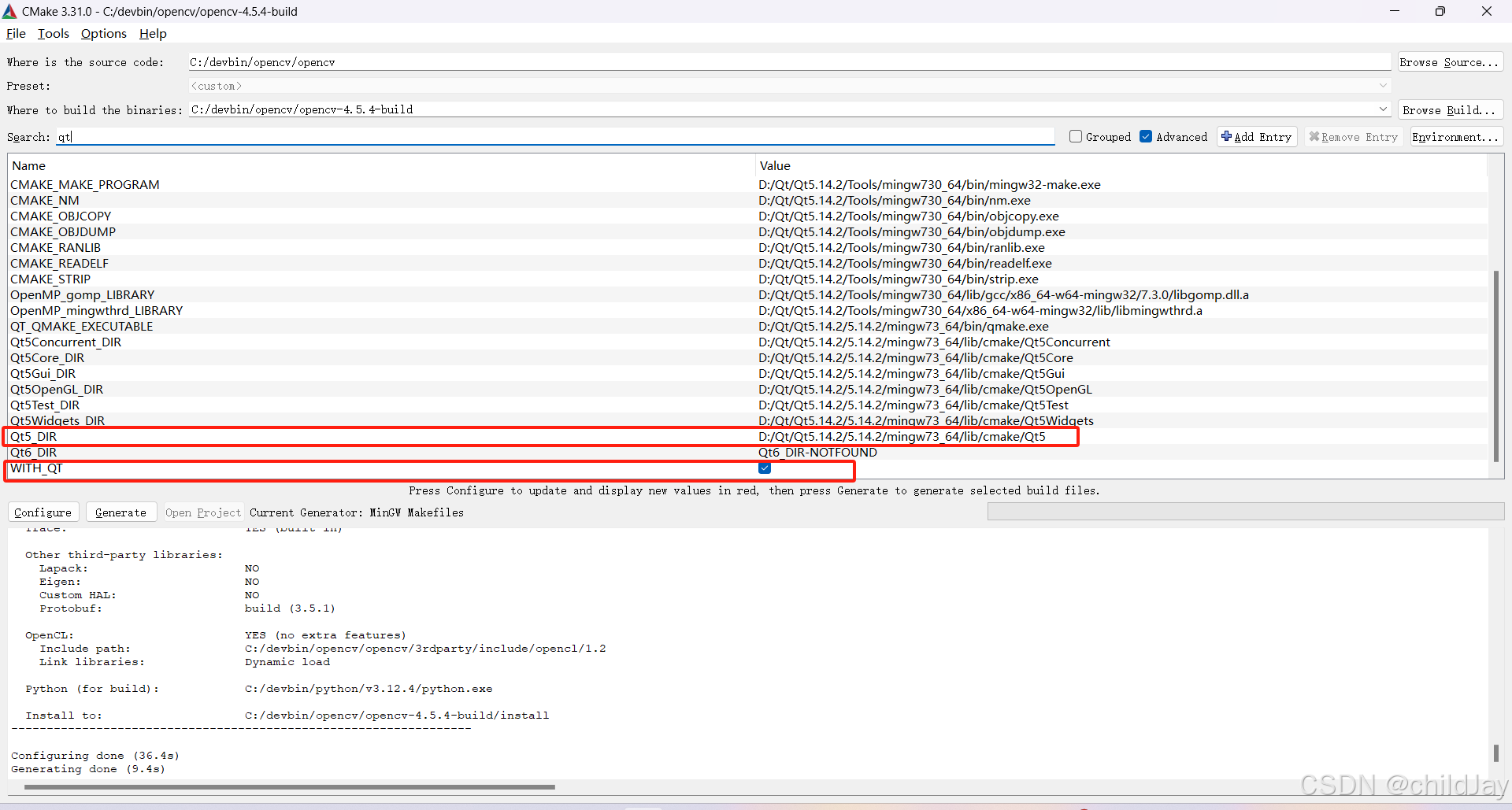Click the Generate button

coord(121,512)
